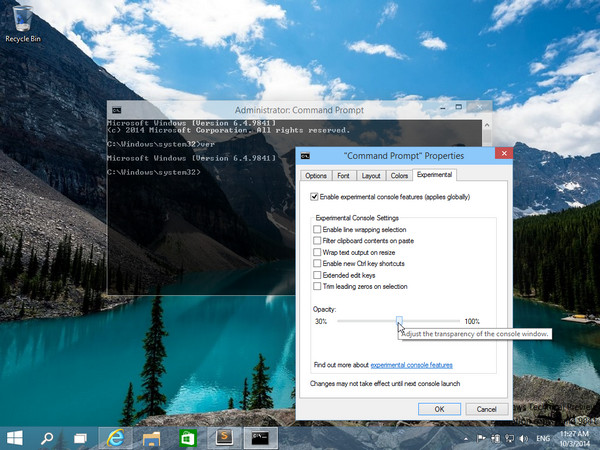Open the Windows Store taskbar icon
This screenshot has width=600, height=450.
[x=187, y=437]
